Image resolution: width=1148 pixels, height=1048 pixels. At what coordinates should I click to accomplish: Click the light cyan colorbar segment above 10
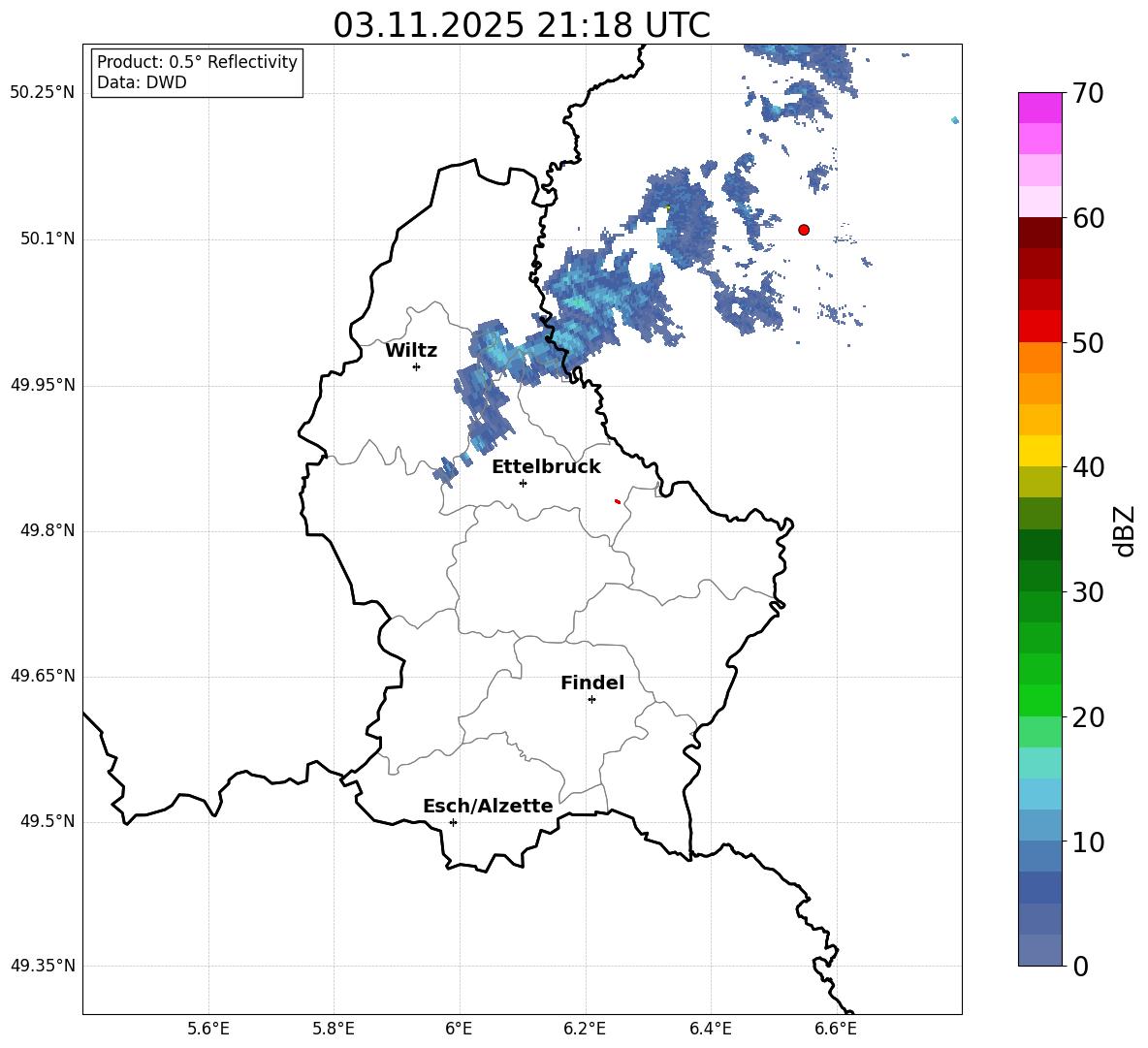(1040, 794)
